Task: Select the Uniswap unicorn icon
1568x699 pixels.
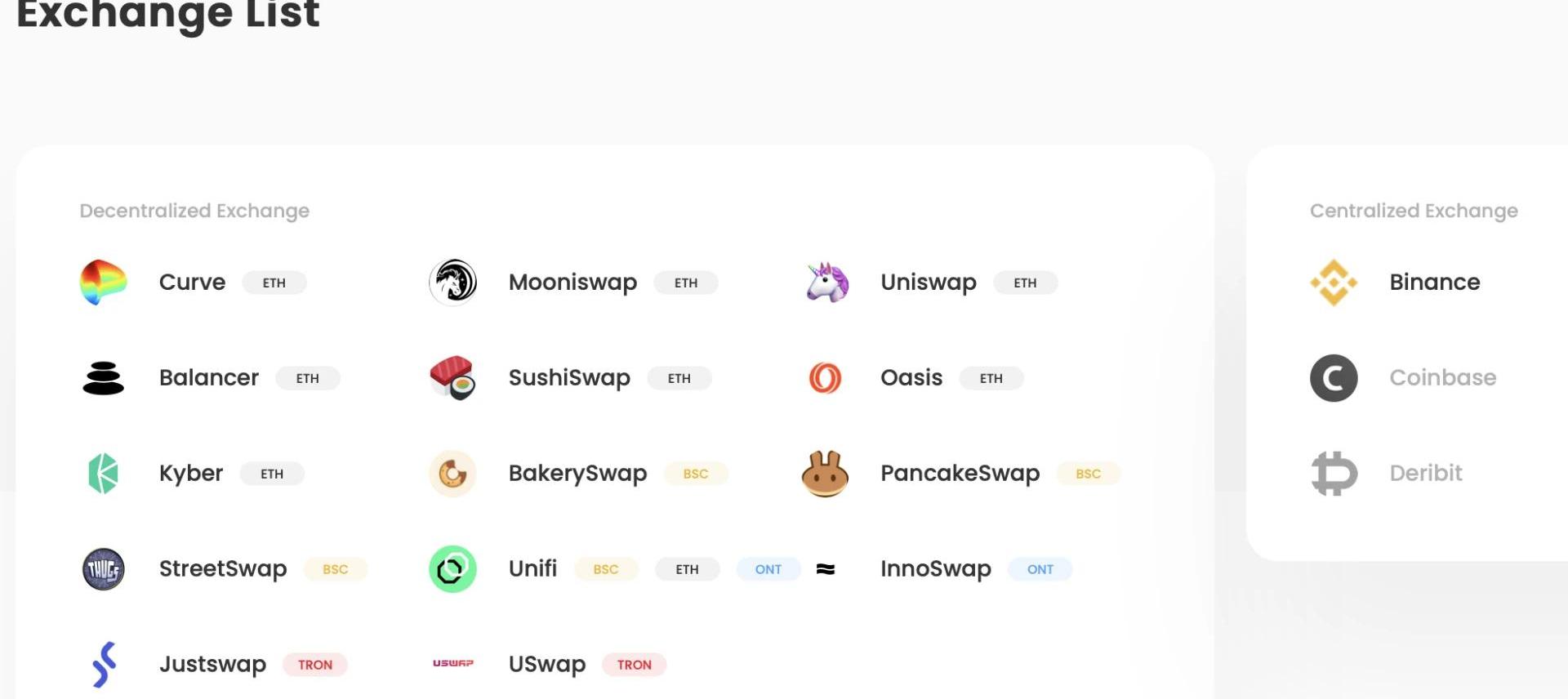Action: coord(826,283)
